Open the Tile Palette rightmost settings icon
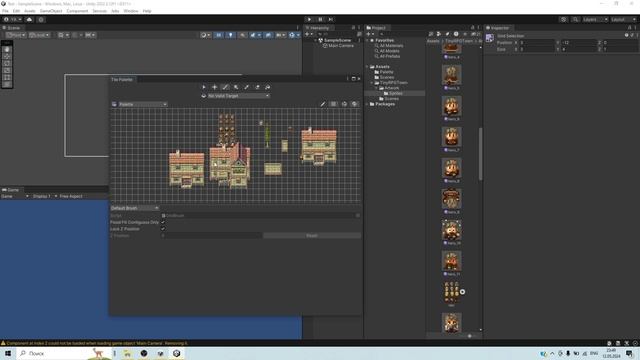640x360 pixels. (355, 104)
